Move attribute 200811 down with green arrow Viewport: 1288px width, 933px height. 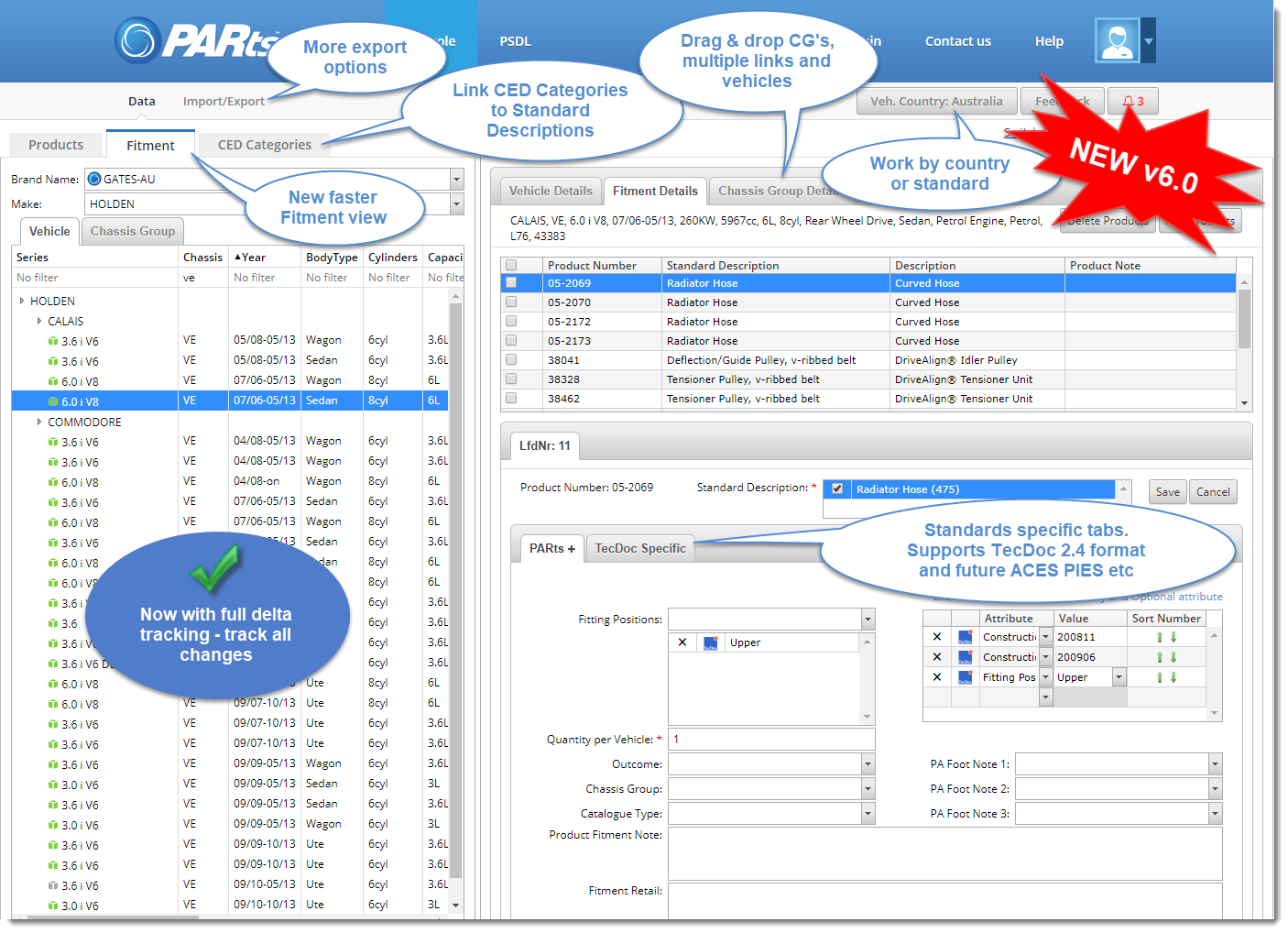click(1173, 637)
